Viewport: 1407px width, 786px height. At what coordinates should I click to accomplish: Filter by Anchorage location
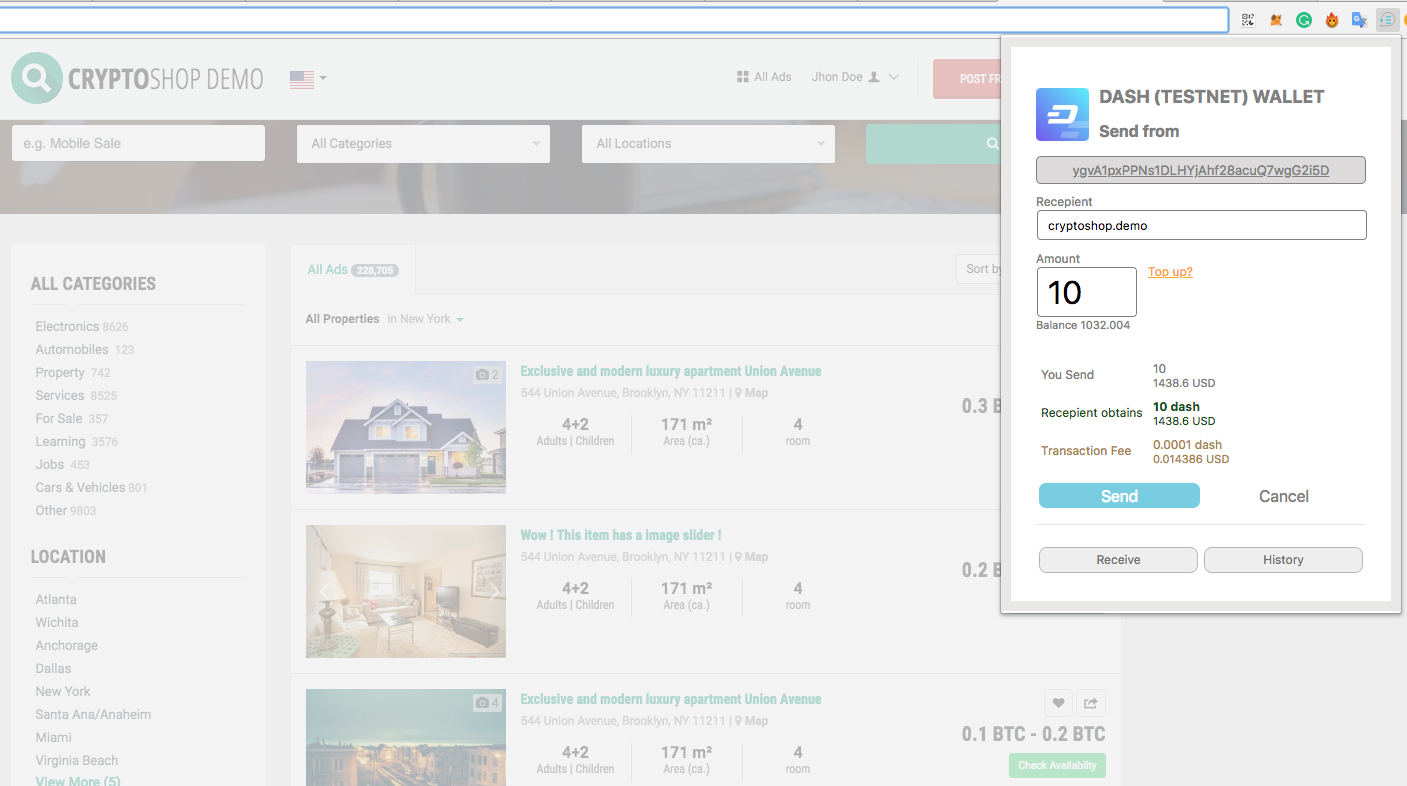click(67, 645)
